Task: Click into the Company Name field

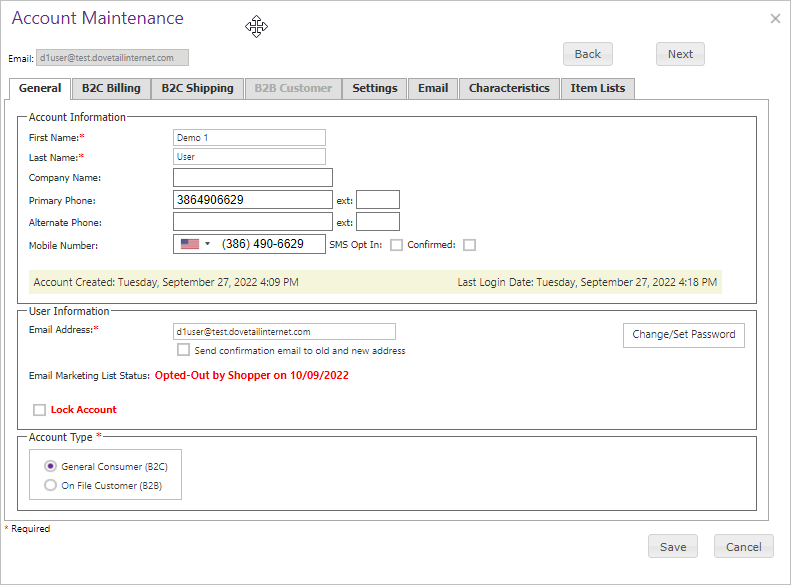Action: pos(252,178)
